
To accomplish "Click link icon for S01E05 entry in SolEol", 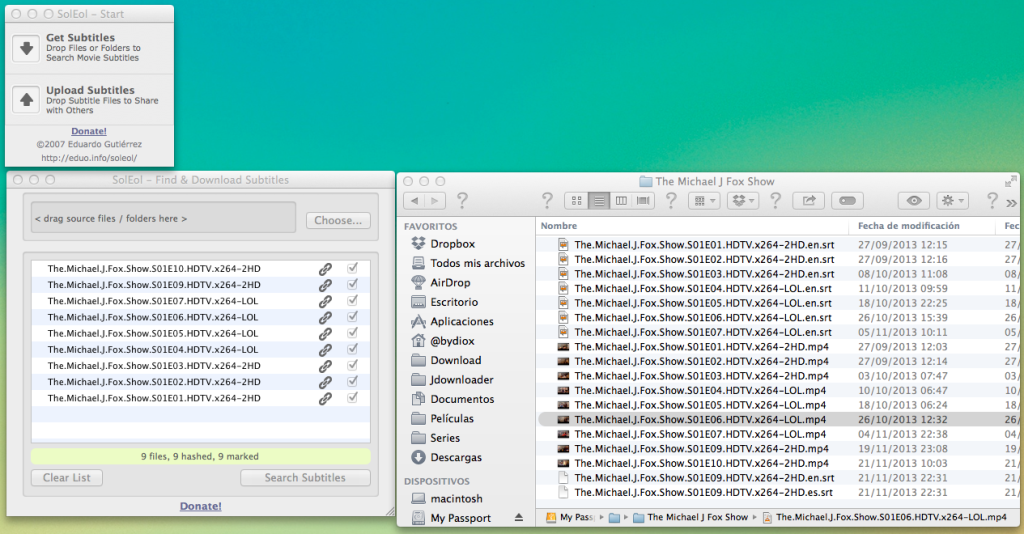I will click(x=325, y=334).
